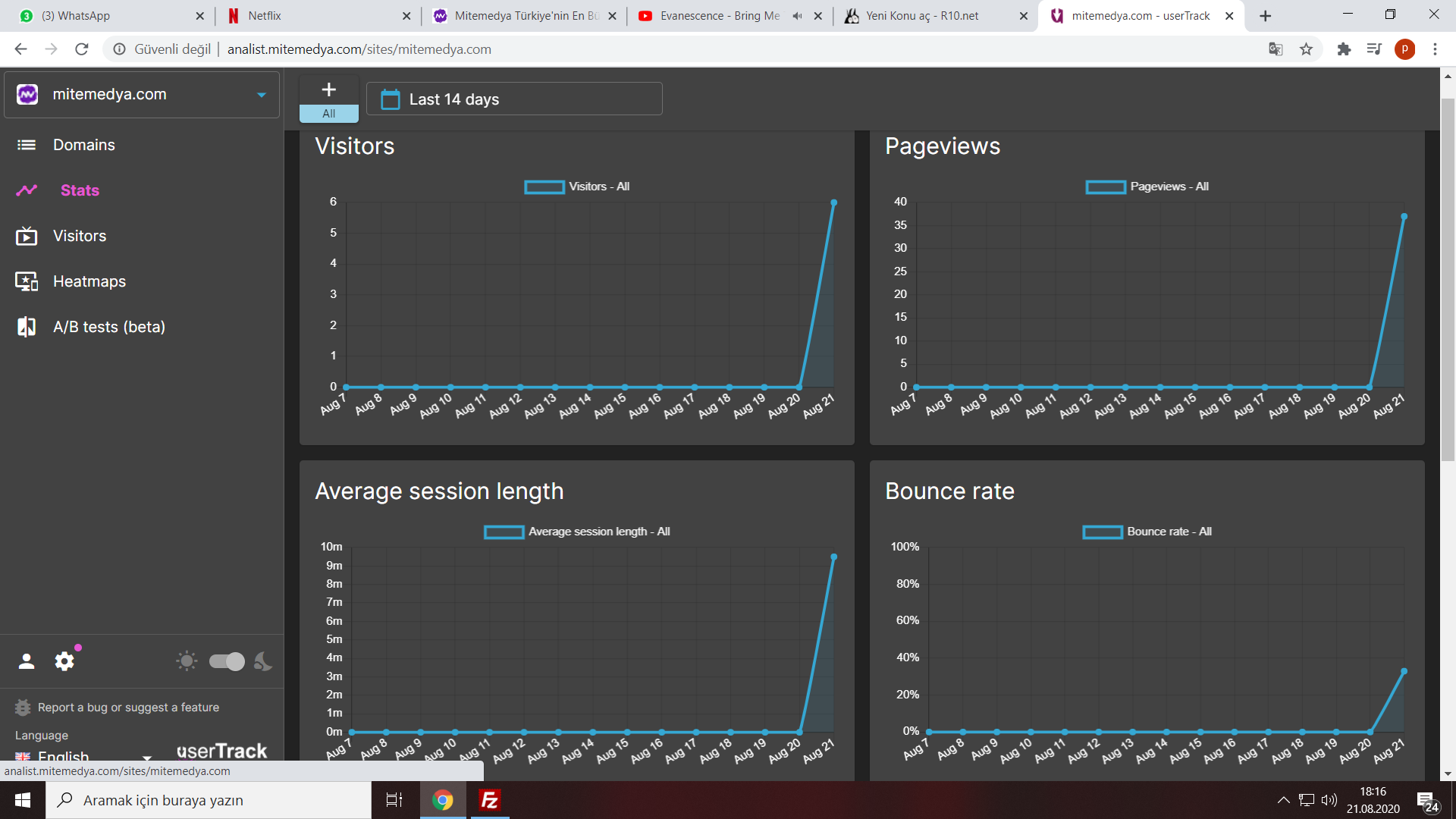Click the Heatmaps monitor icon

[27, 281]
